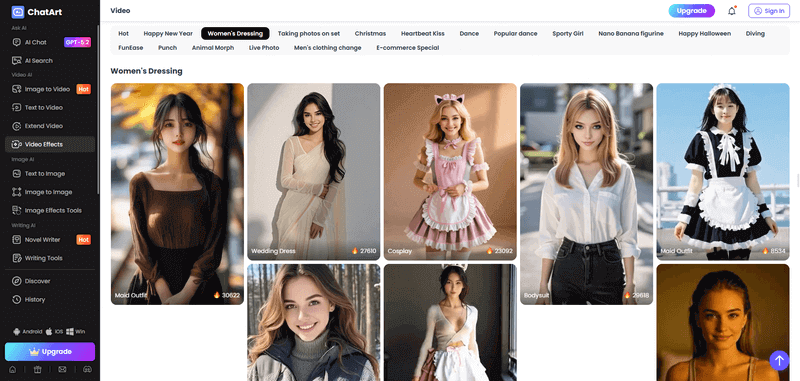Click the Upgrade button in top bar
Screen dimensions: 800x381
(691, 11)
